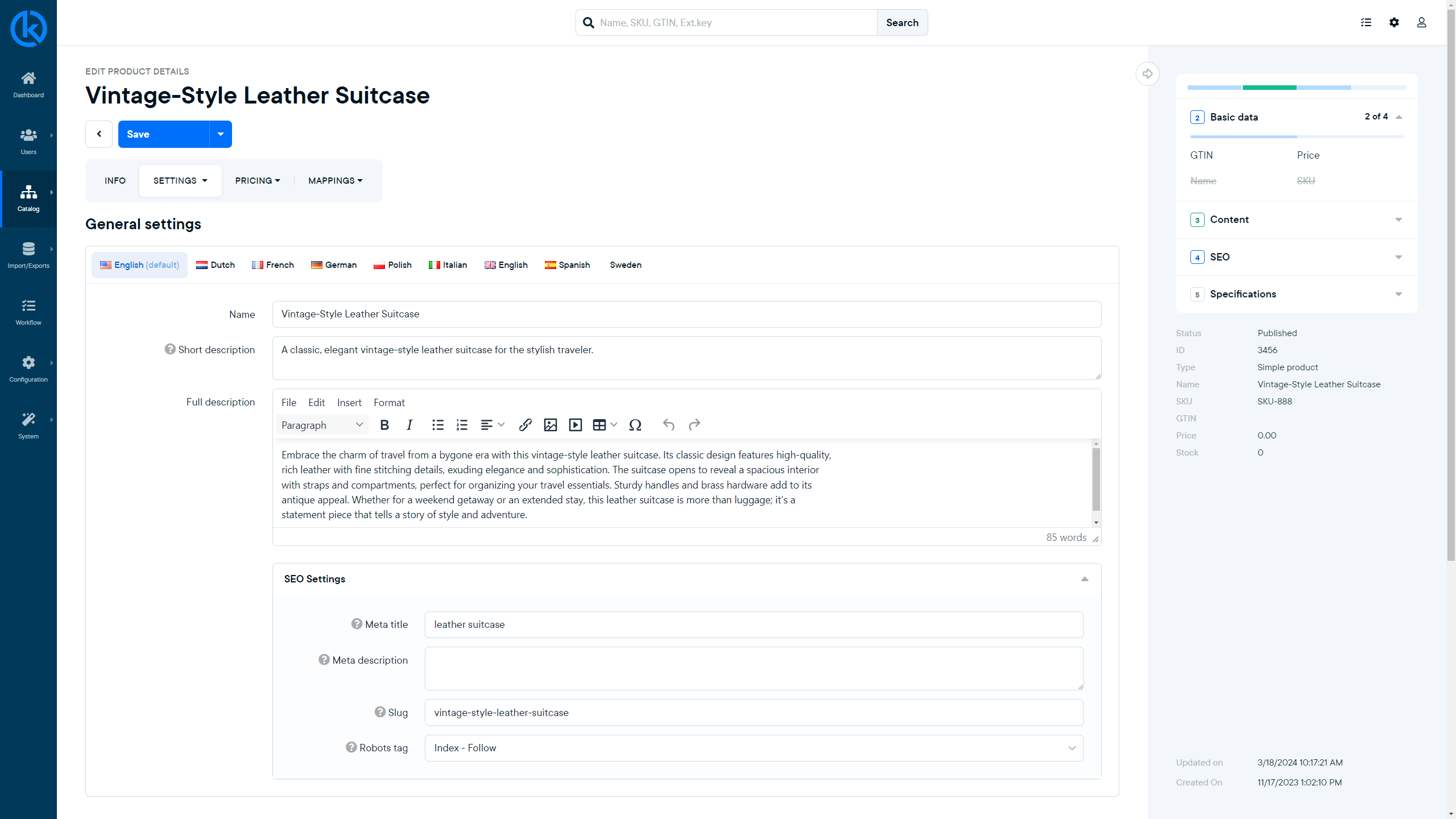
Task: Open the table insert menu
Action: [x=605, y=425]
